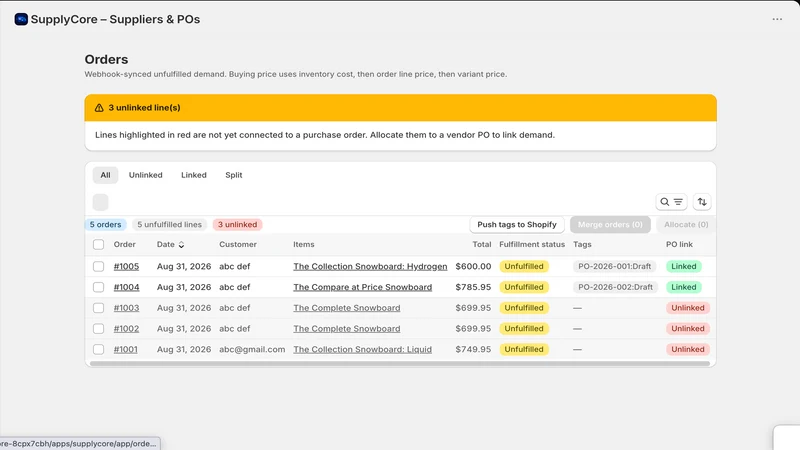Screen dimensions: 800x450
Task: Click the warning triangle in unlinked banner
Action: coord(99,108)
